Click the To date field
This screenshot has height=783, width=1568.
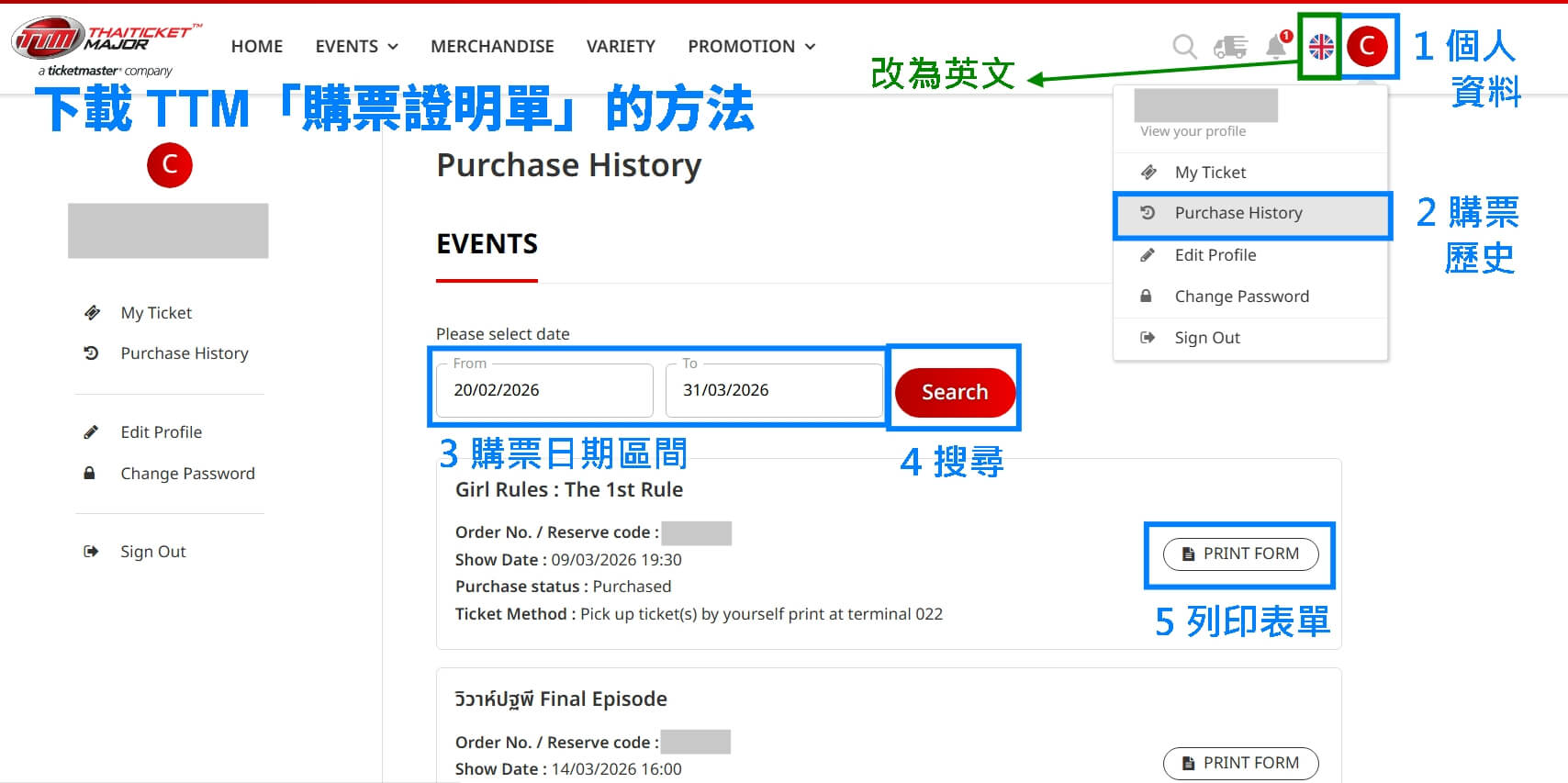773,390
